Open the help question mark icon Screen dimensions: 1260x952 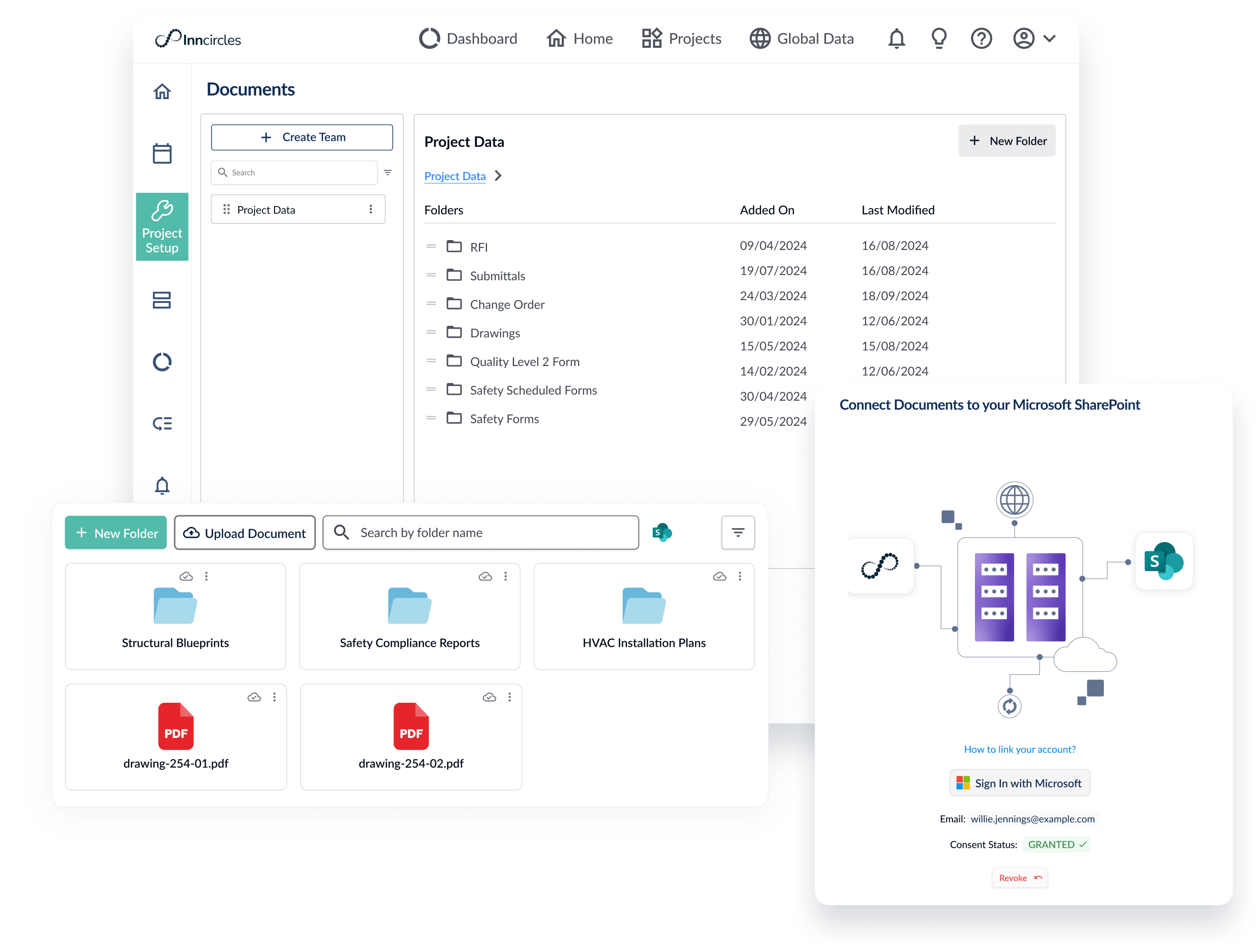[x=981, y=39]
